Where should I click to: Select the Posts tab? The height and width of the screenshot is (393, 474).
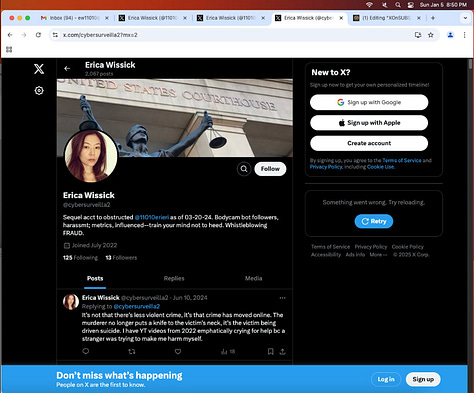tap(95, 278)
